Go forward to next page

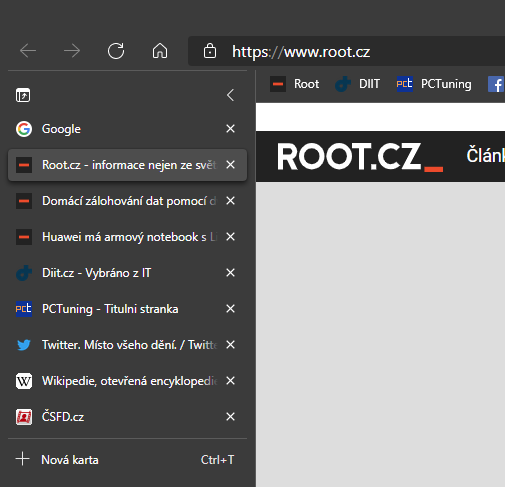pyautogui.click(x=72, y=51)
